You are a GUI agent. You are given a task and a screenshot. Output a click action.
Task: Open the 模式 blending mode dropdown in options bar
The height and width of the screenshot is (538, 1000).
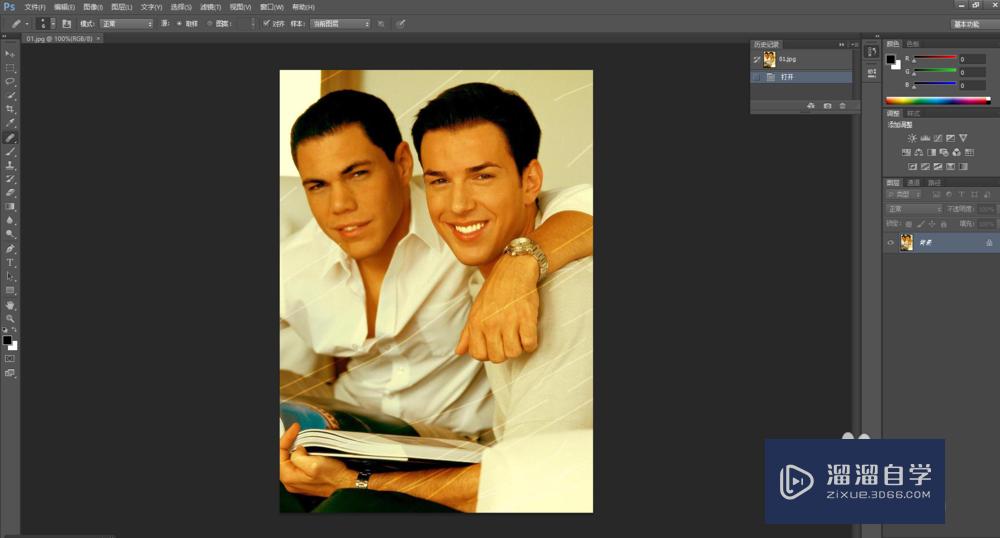[126, 23]
